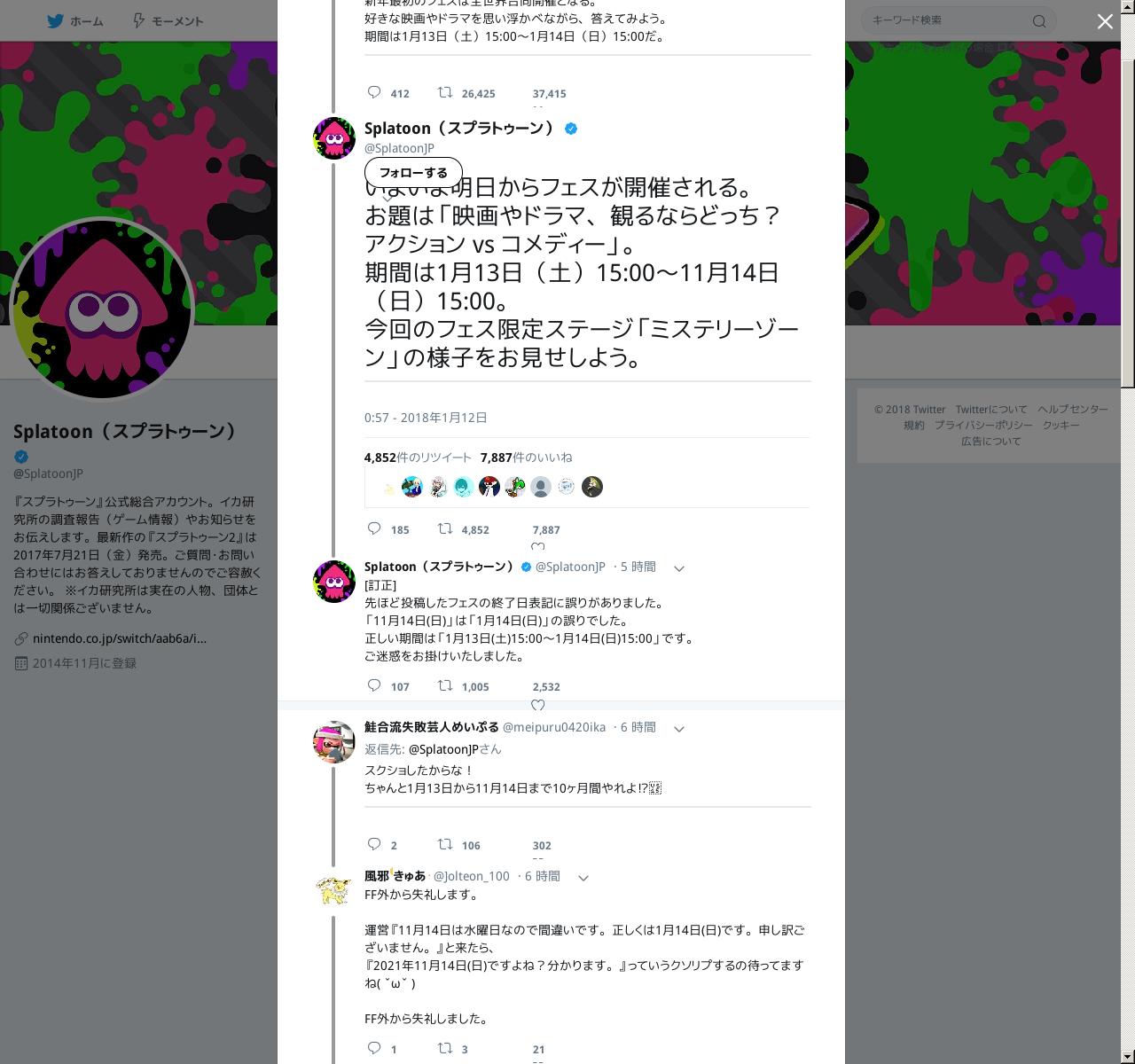Open the ホーム tab

[75, 20]
